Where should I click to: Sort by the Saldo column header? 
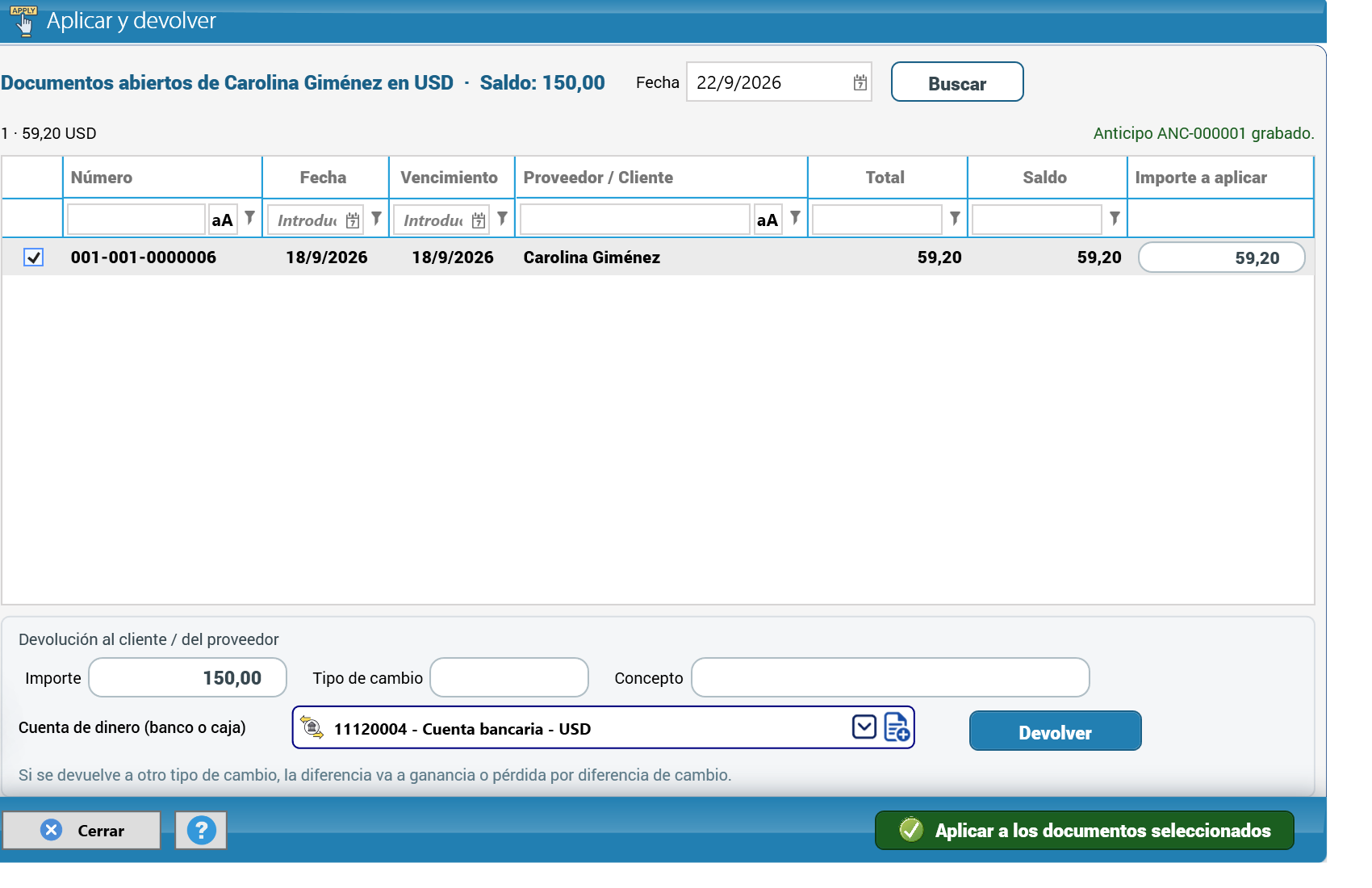[x=1047, y=178]
